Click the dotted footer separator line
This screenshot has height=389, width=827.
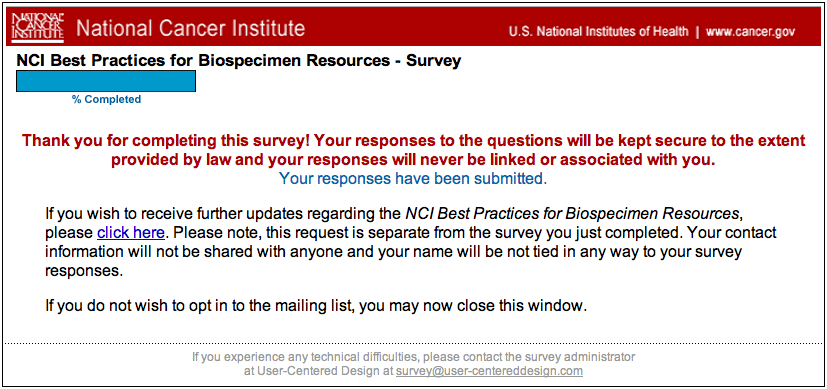[414, 344]
